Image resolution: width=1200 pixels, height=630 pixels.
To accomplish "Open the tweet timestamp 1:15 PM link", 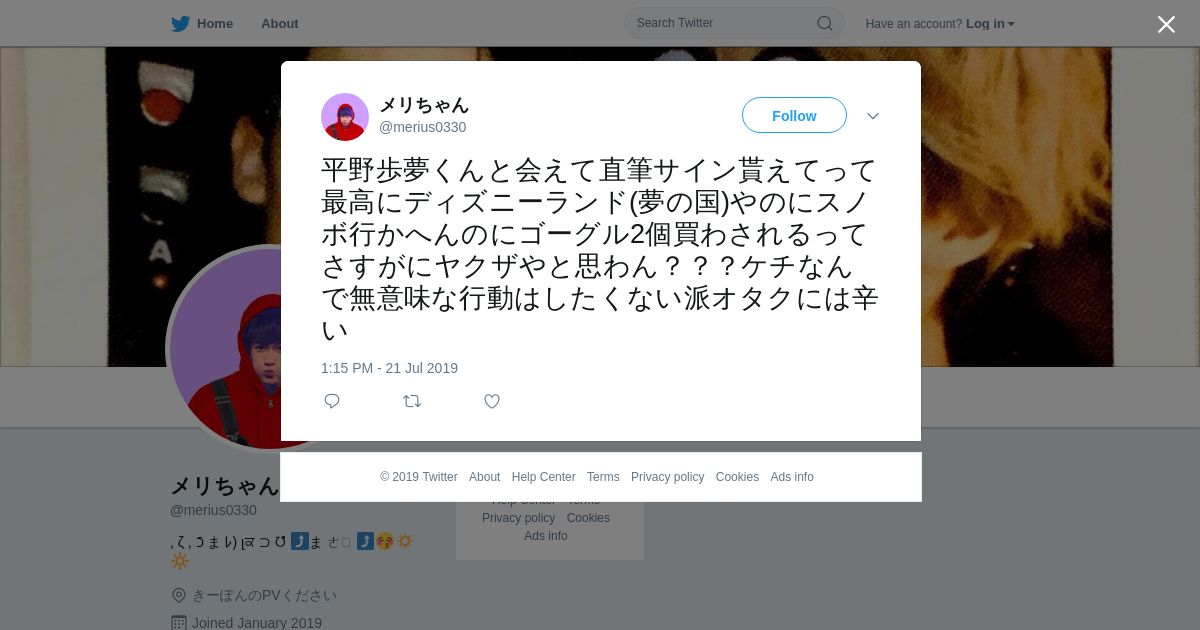I will [389, 368].
